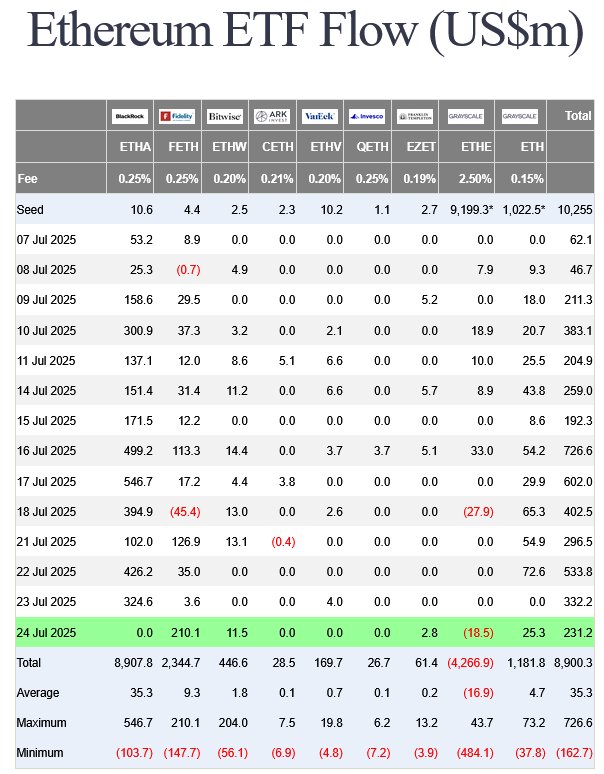Screen dimensions: 604x774
Task: Click the Average row label
Action: coord(38,693)
